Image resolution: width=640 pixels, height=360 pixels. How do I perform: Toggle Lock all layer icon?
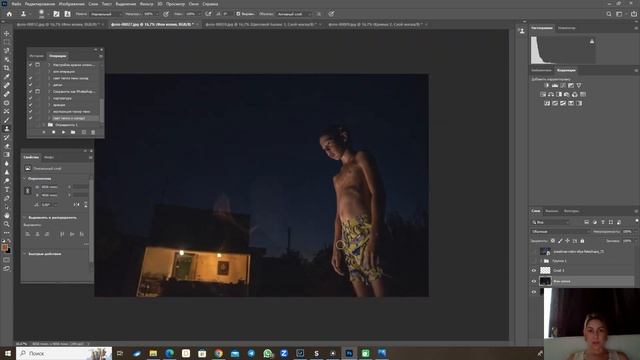582,241
